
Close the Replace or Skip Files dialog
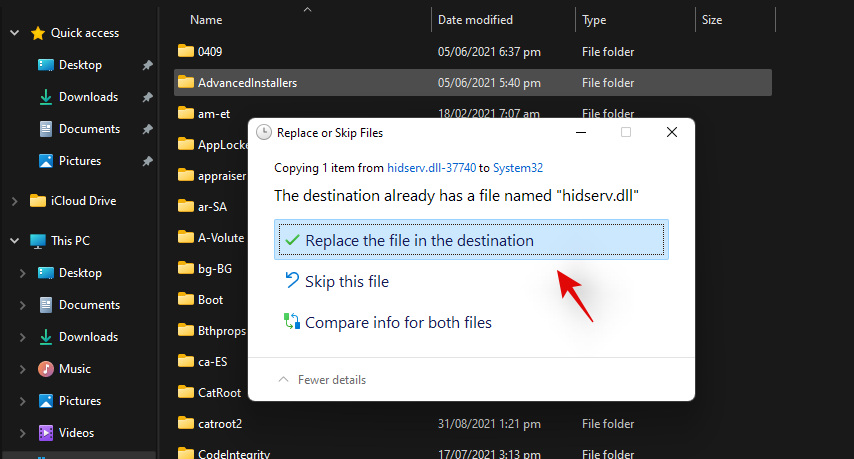[x=674, y=132]
